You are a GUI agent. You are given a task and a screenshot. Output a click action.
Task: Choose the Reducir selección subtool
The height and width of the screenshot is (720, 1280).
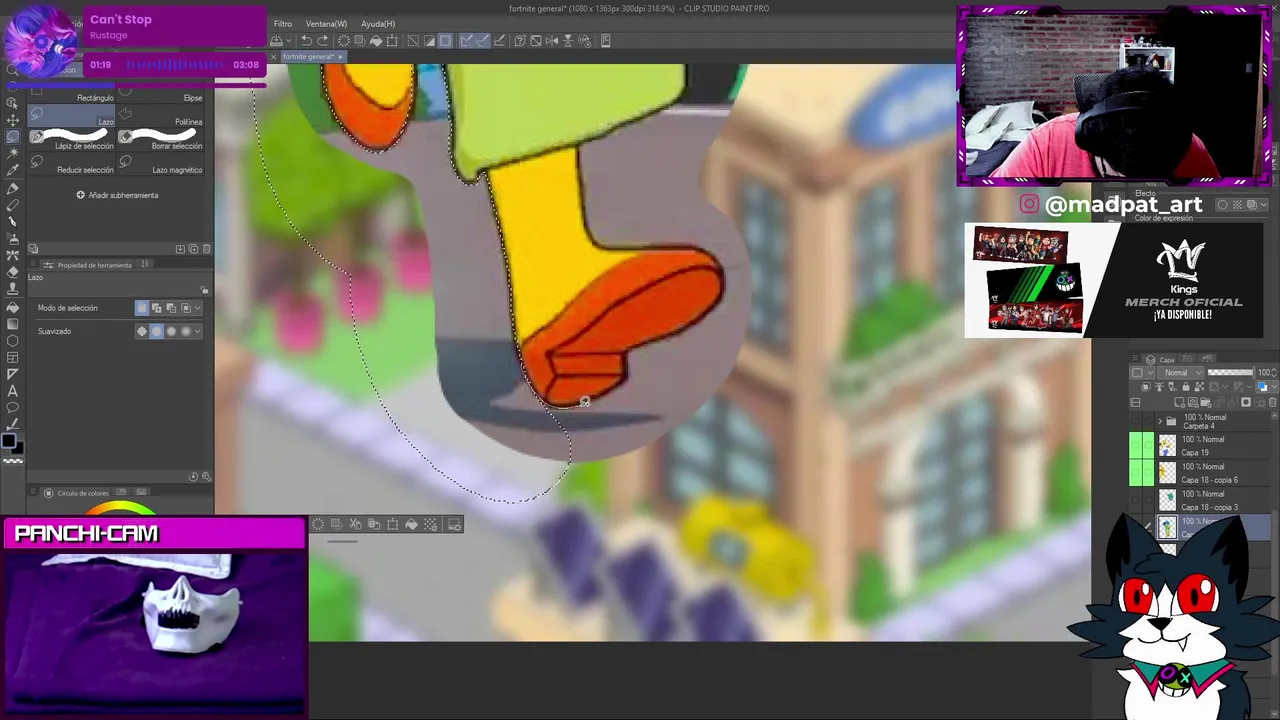click(72, 164)
